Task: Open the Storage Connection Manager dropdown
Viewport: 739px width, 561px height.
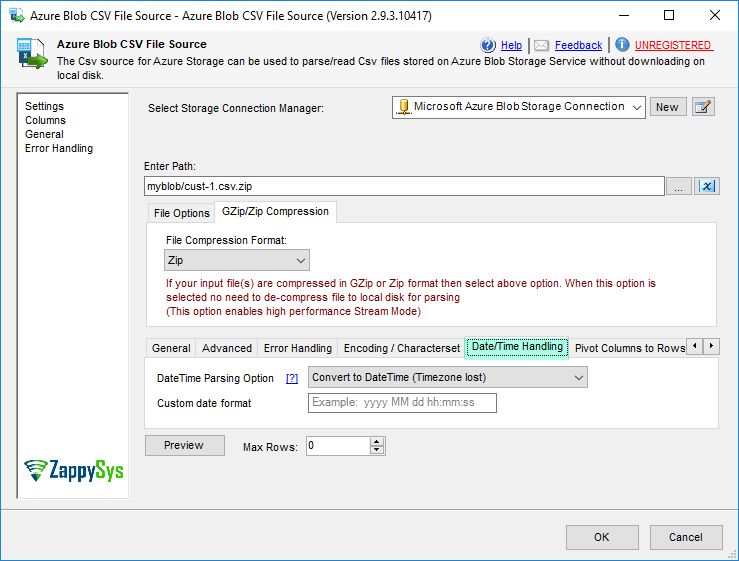Action: click(518, 107)
